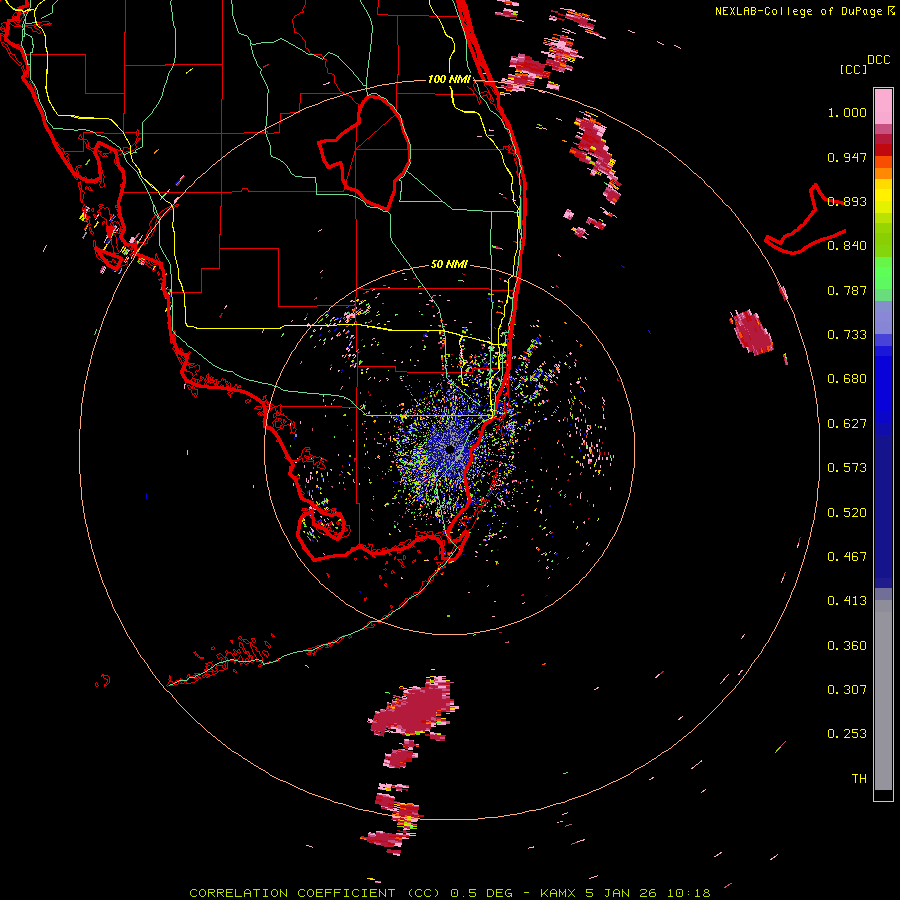Click the crimson echo on the east edge near the 100 NMI ring
Viewport: 900px width, 900px height.
pyautogui.click(x=752, y=332)
